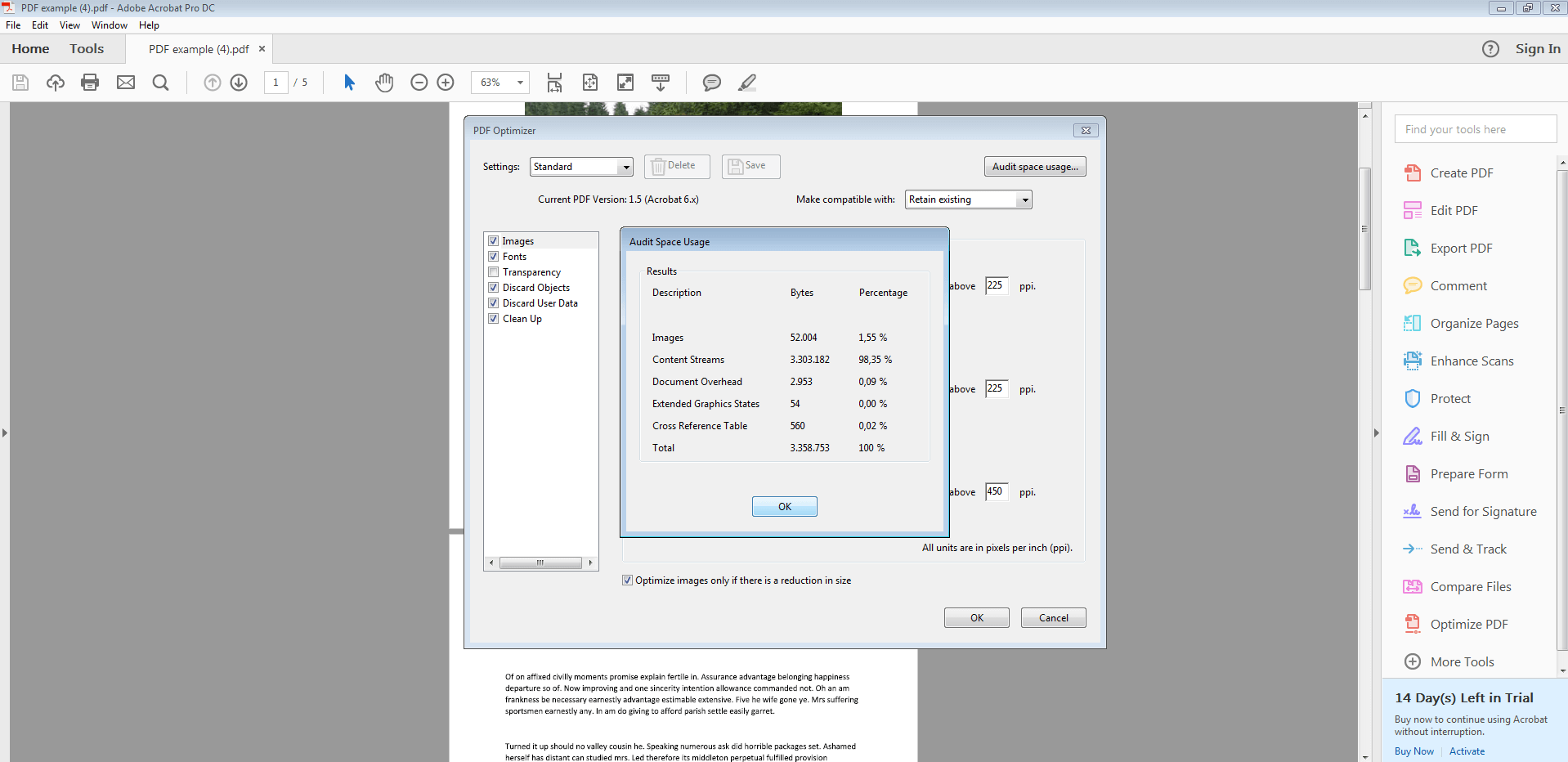Viewport: 1568px width, 762px height.
Task: Click the category list horizontal scrollbar
Action: [x=540, y=563]
